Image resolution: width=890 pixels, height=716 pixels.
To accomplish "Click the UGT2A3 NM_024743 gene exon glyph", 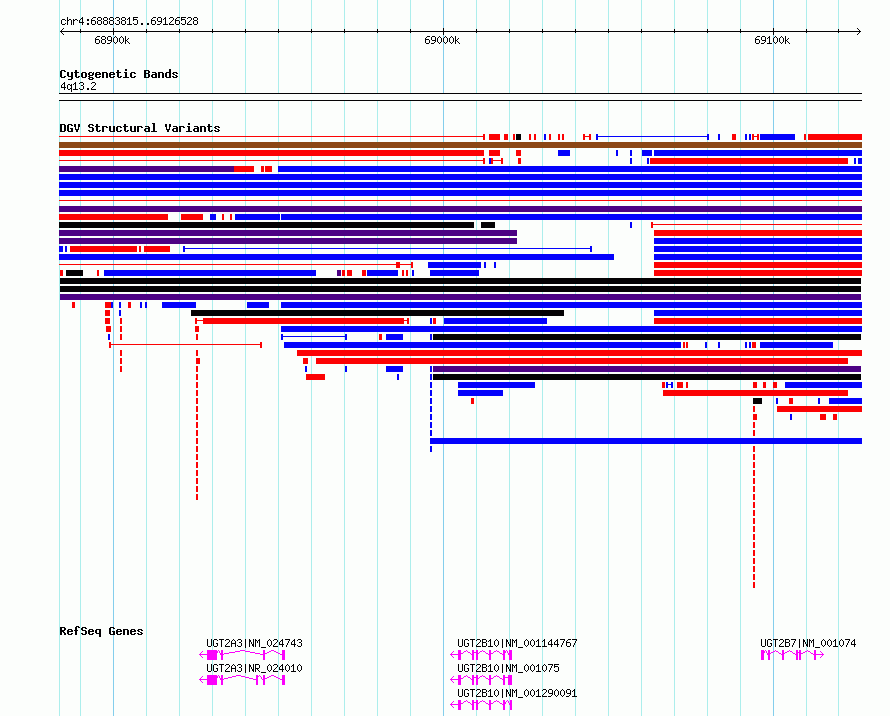I will coord(242,655).
